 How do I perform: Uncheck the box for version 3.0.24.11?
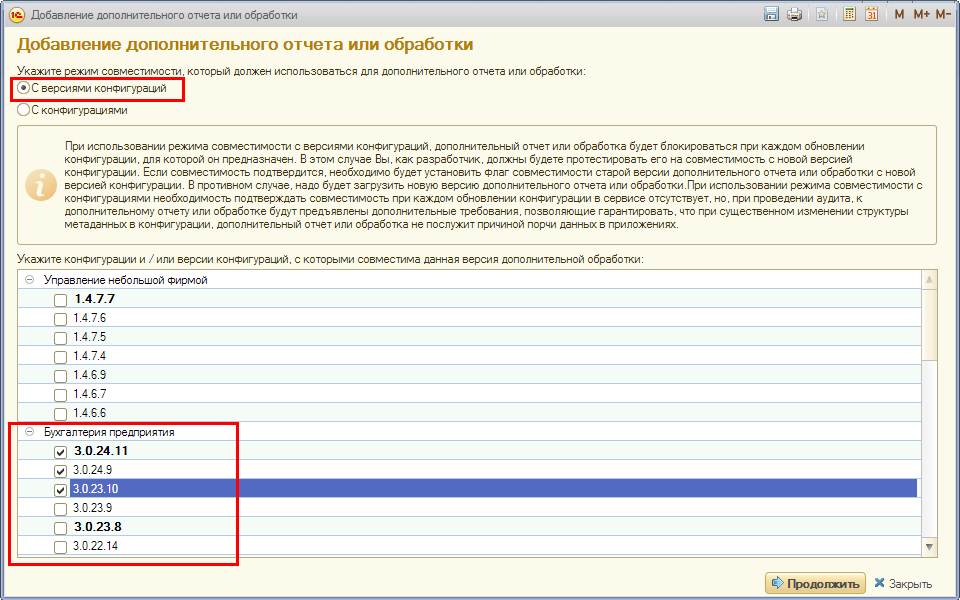coord(60,452)
